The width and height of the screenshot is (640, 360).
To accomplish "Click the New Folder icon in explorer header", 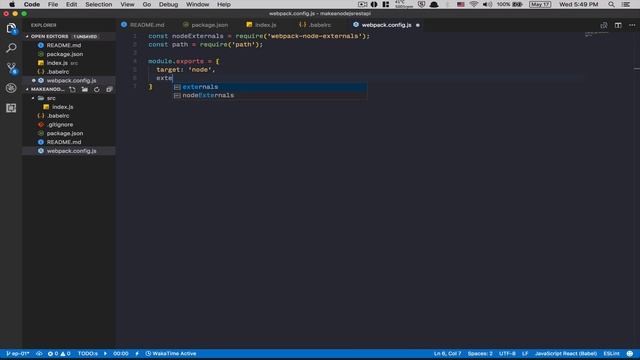I will (x=84, y=89).
